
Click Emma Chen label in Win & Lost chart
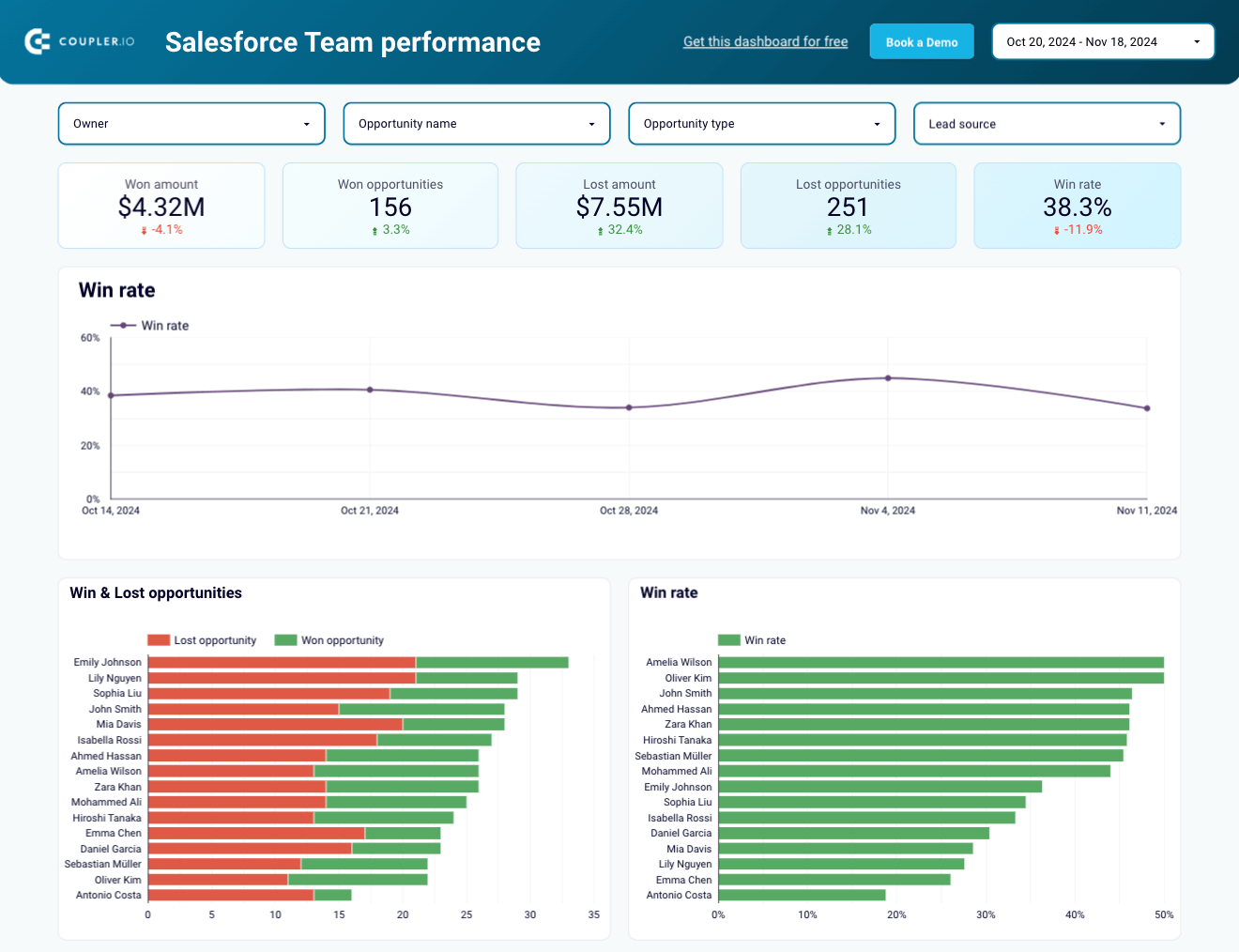pyautogui.click(x=113, y=834)
